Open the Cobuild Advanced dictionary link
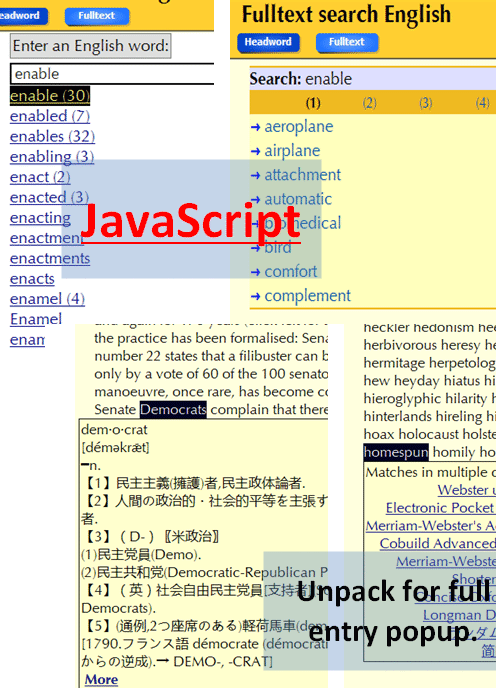Image resolution: width=496 pixels, height=688 pixels. coord(437,543)
